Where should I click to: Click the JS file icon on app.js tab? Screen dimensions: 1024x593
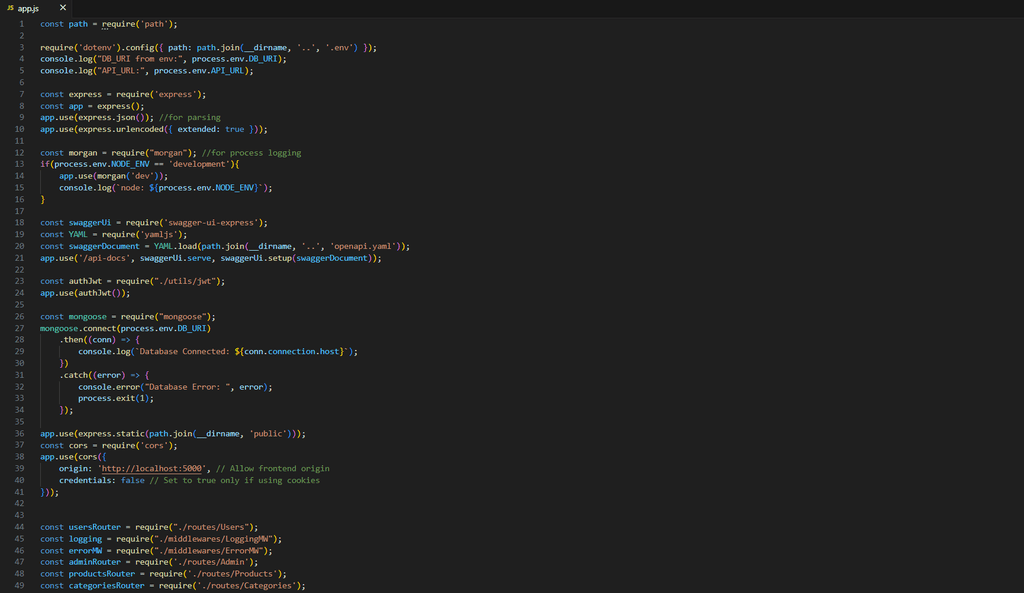click(x=10, y=7)
